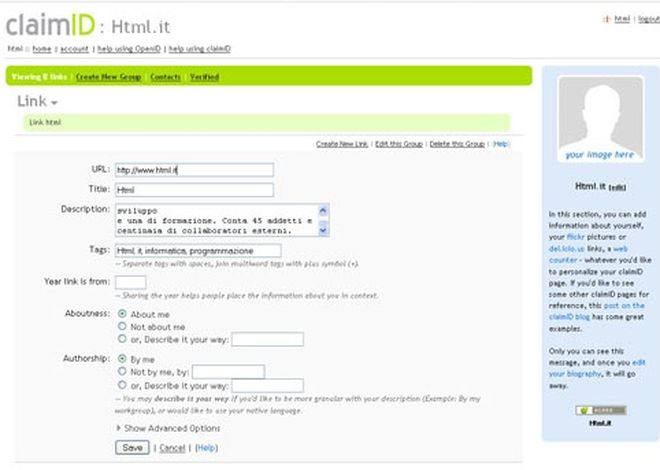Click inside the Description text area

click(216, 220)
